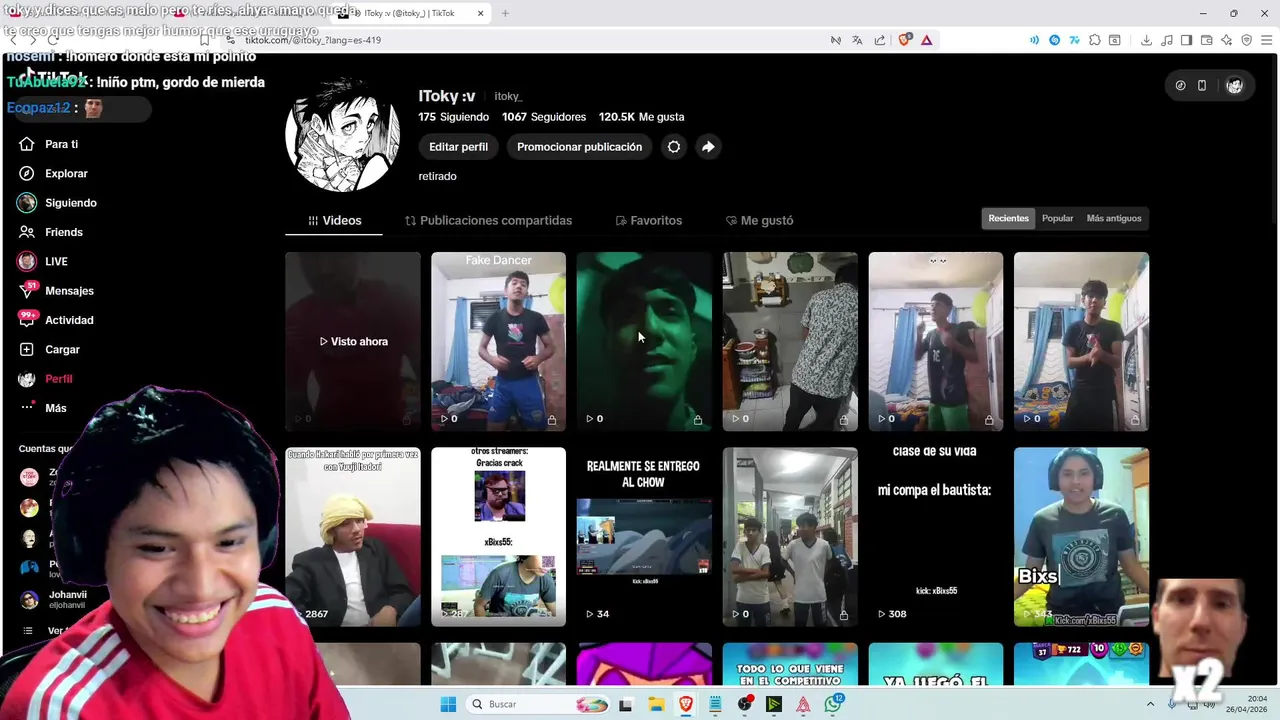Click the translate page icon in address bar
Image resolution: width=1280 pixels, height=720 pixels.
[x=857, y=40]
